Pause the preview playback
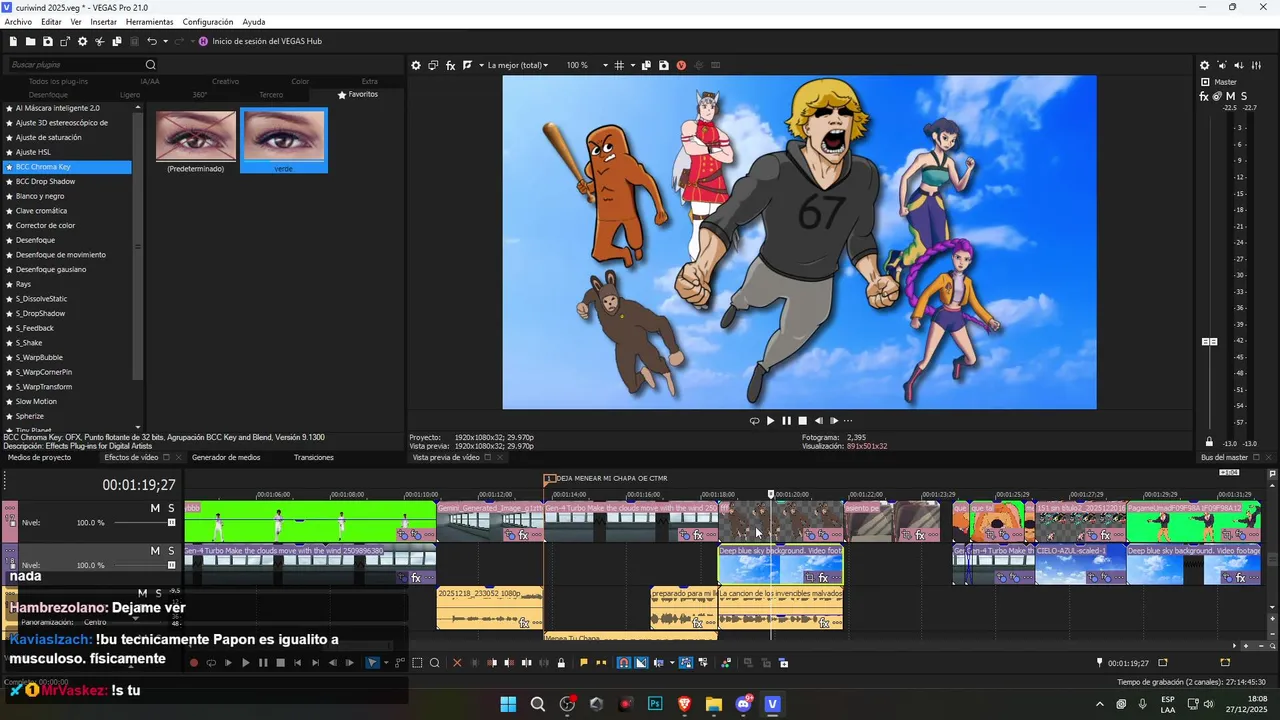The image size is (1280, 720). tap(786, 421)
